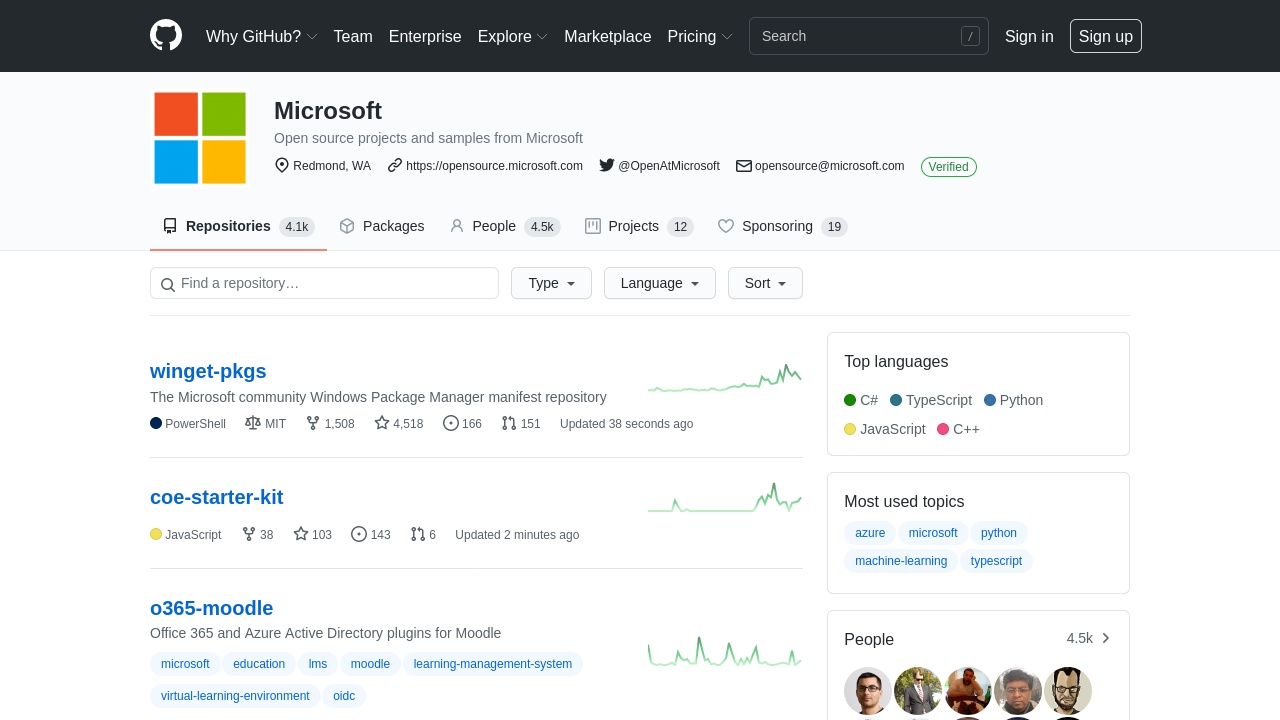Open the Marketplace nav item
The width and height of the screenshot is (1280, 720).
coord(608,36)
